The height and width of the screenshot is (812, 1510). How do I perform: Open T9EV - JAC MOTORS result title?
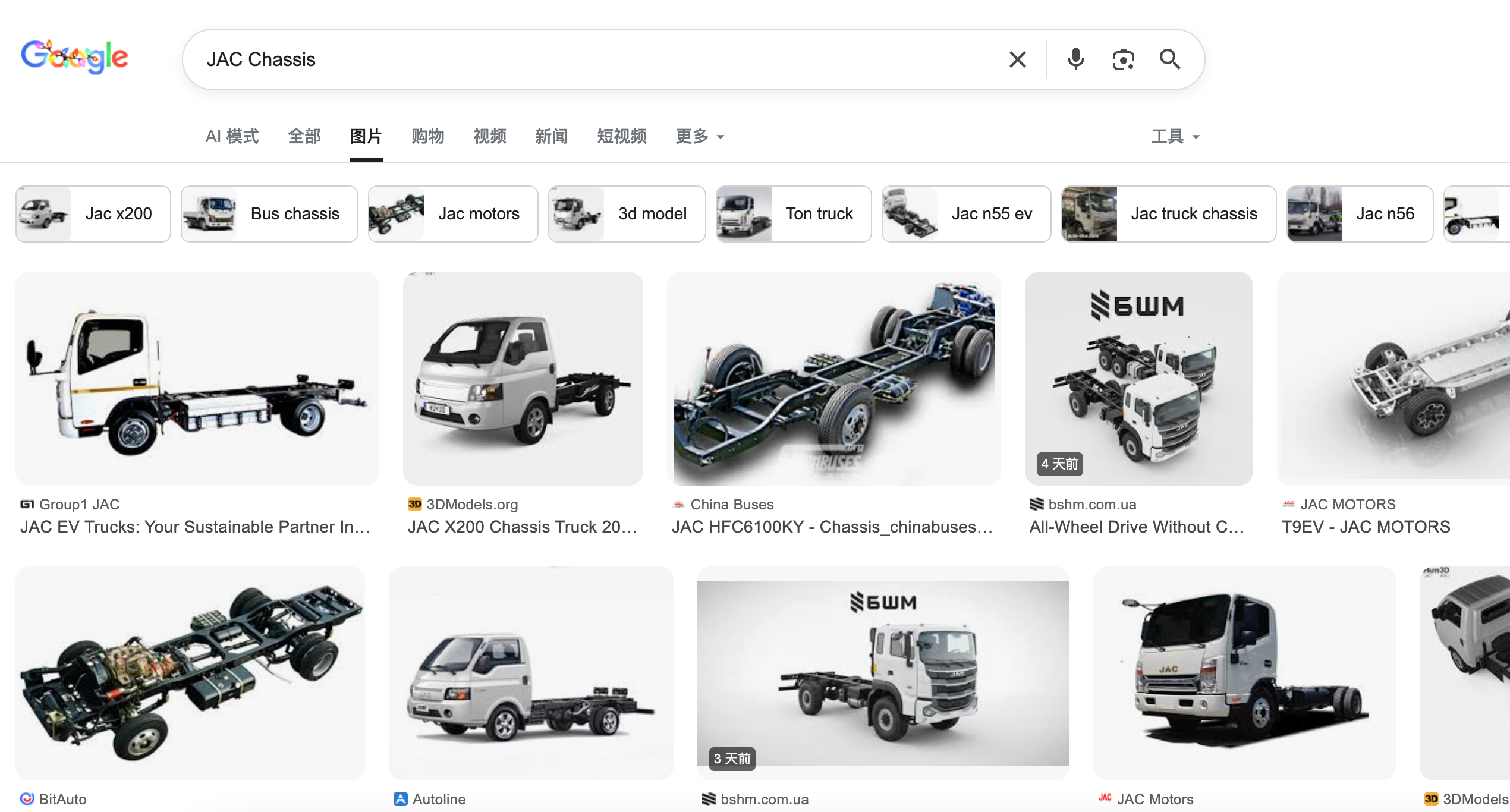point(1366,527)
